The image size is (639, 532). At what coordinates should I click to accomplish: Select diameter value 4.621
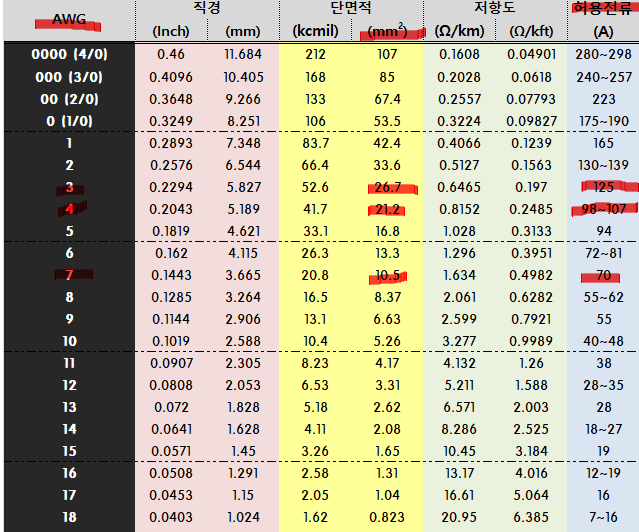[x=243, y=231]
